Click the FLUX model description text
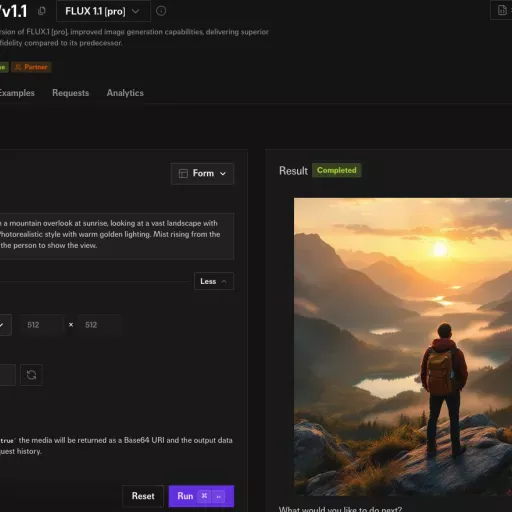The image size is (512, 512). click(x=134, y=37)
